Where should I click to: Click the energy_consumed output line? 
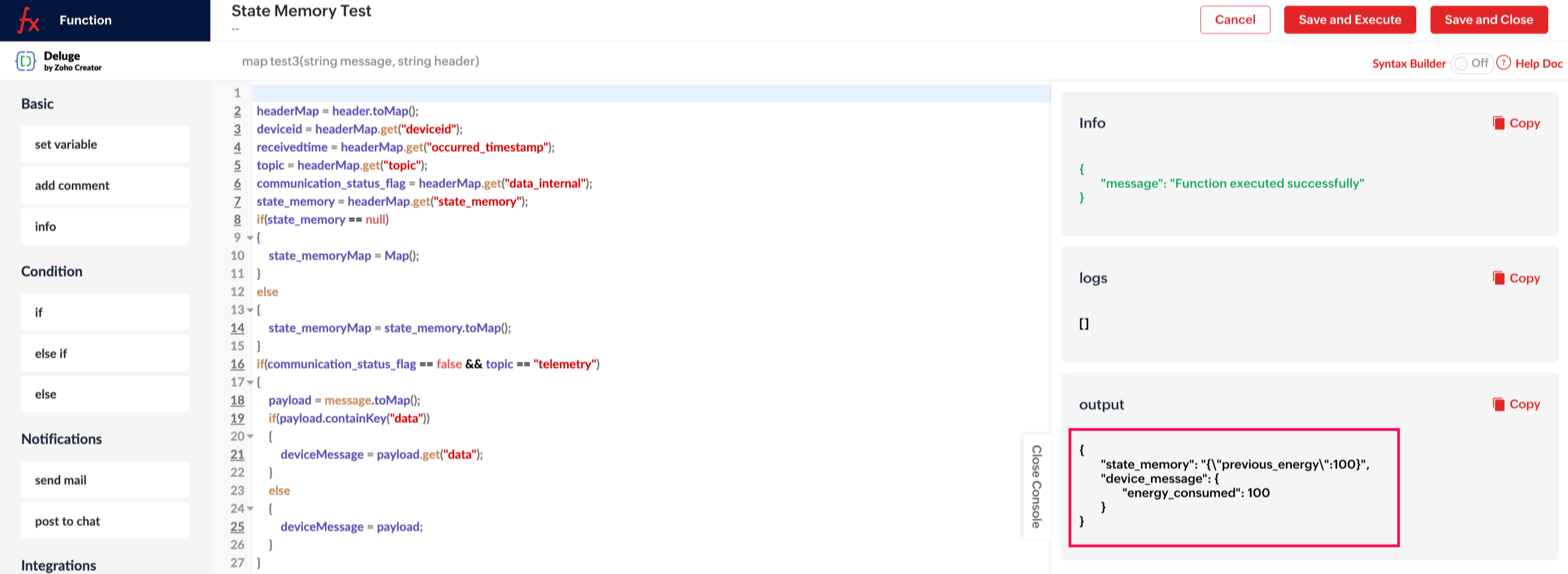1196,493
